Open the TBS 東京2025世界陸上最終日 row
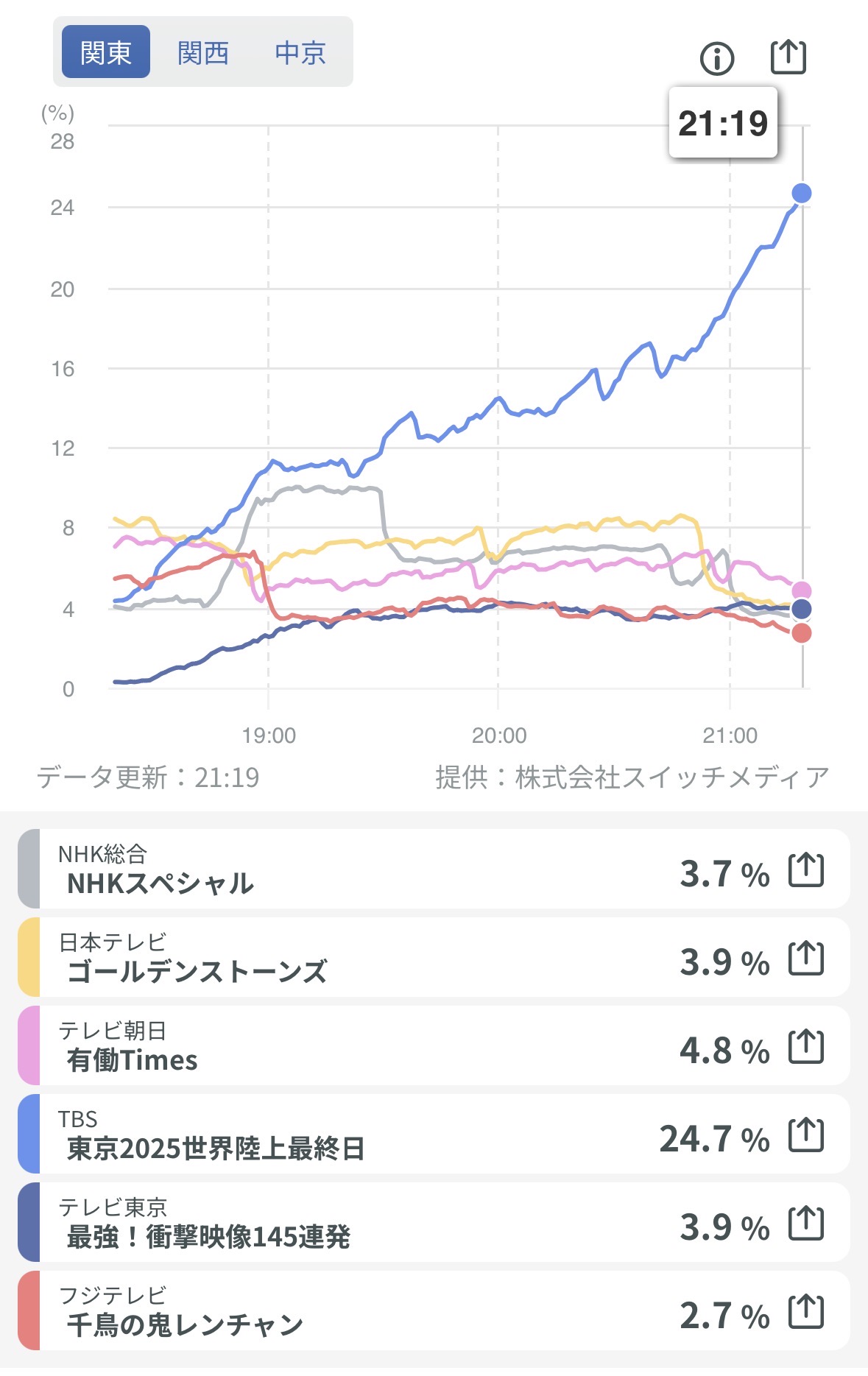 pos(368,1135)
